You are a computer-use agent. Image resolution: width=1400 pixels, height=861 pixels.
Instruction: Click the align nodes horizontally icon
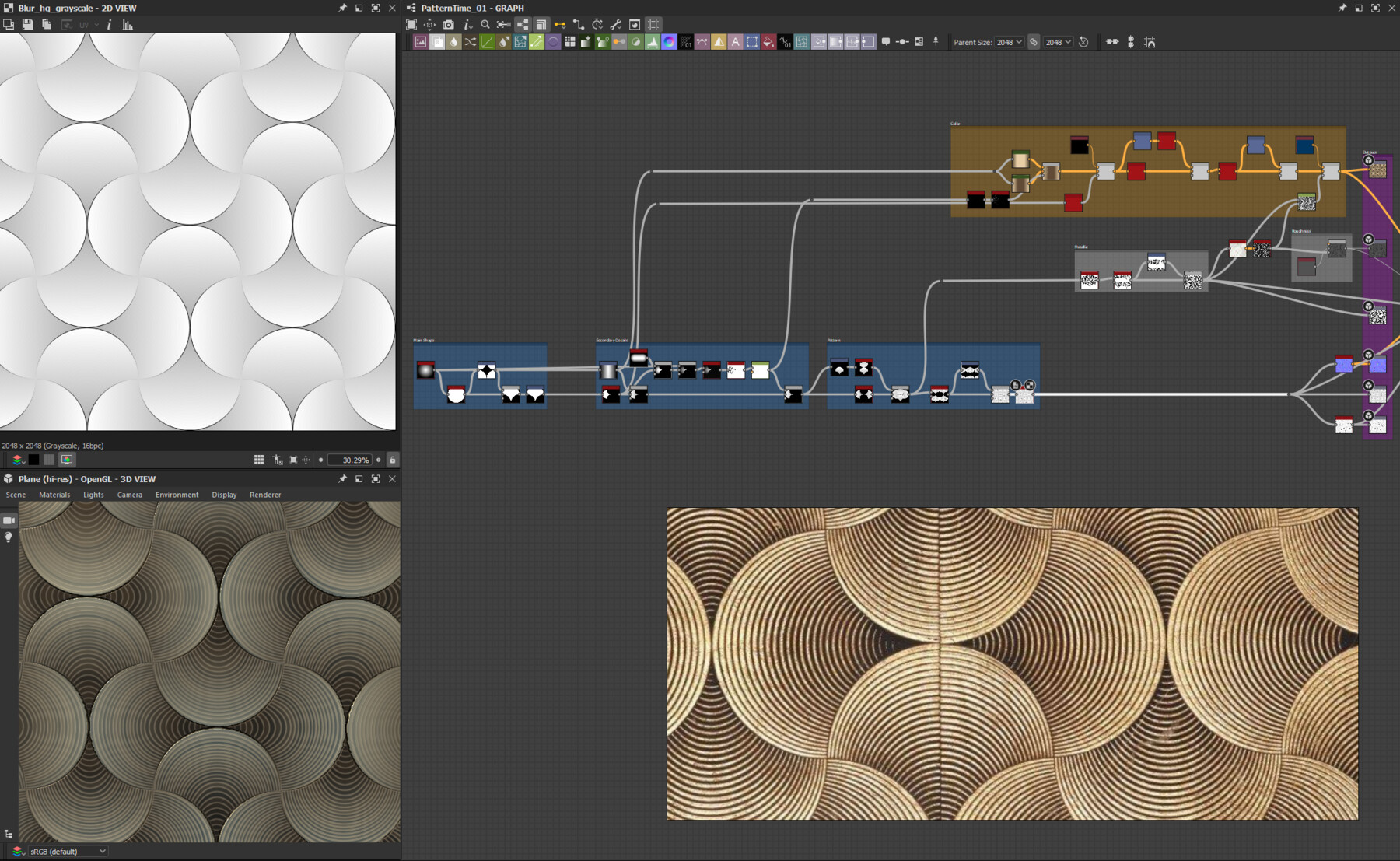(1112, 42)
